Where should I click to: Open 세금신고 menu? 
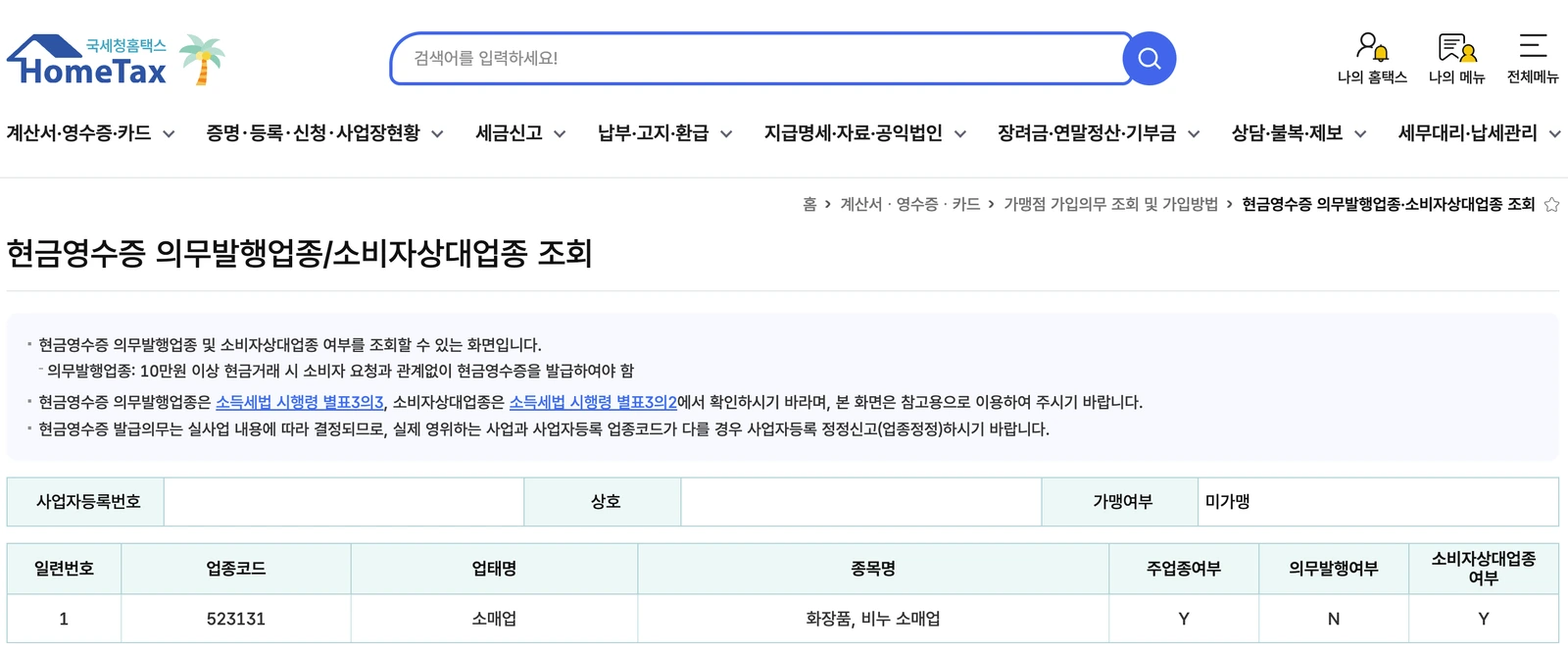[x=509, y=133]
